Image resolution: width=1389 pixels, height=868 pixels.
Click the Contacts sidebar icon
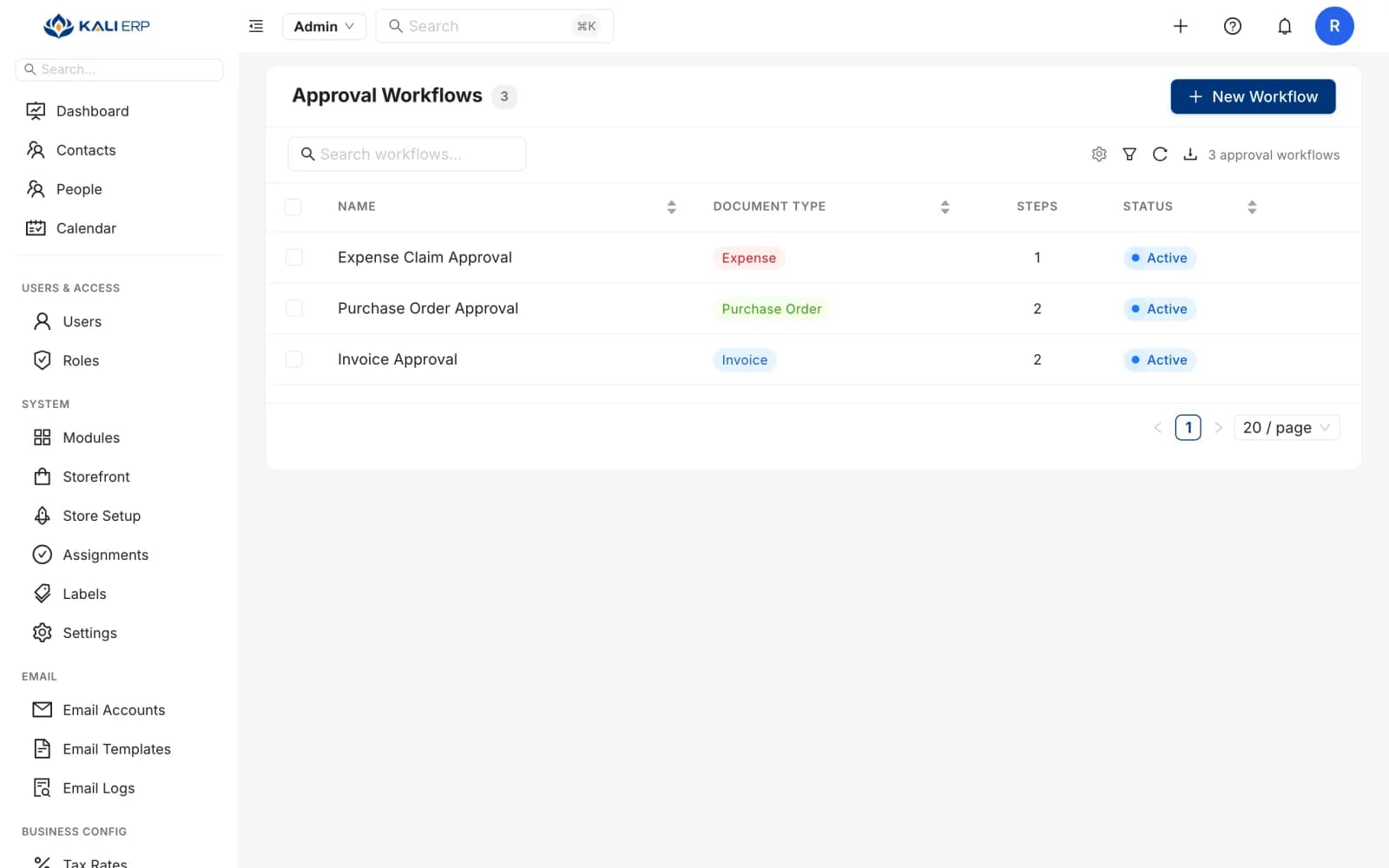(x=36, y=150)
